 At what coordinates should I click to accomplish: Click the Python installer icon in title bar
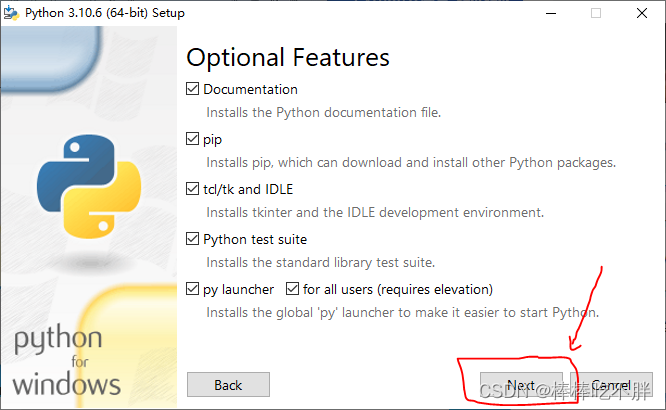(x=11, y=13)
